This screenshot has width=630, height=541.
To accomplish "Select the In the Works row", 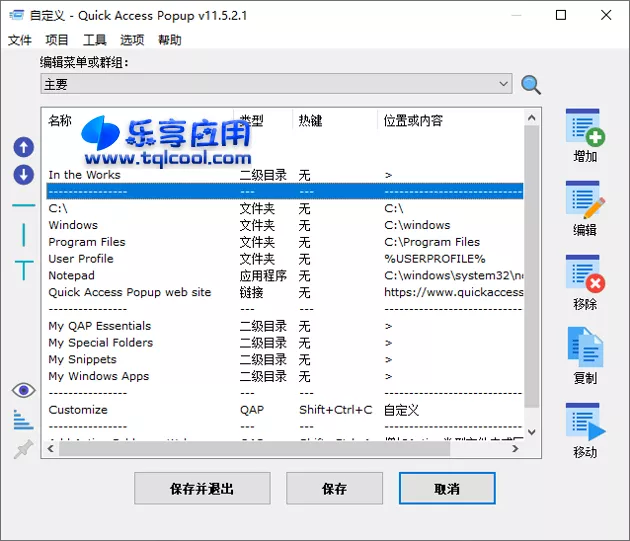I will point(285,175).
